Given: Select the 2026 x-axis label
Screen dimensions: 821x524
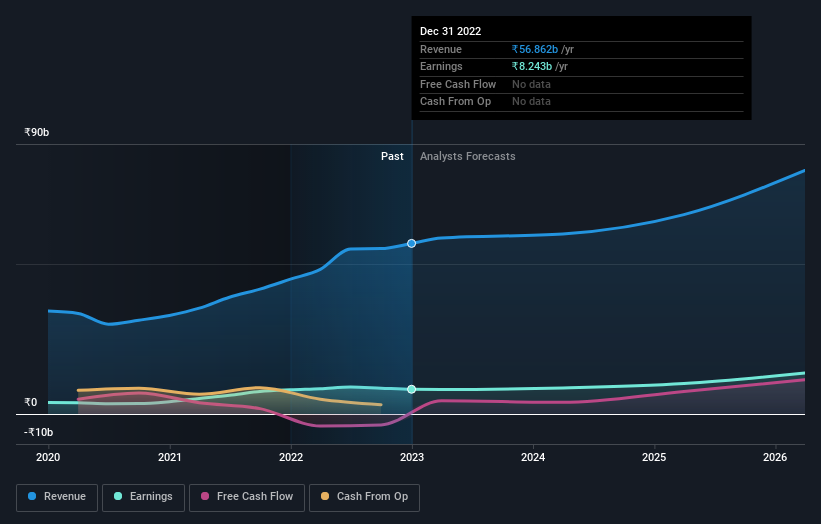Looking at the screenshot, I should click(x=775, y=458).
